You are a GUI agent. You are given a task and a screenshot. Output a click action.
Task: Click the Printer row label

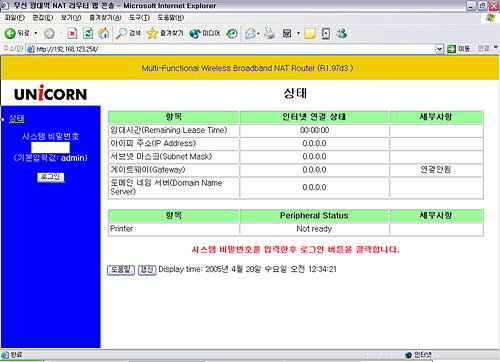click(x=121, y=229)
